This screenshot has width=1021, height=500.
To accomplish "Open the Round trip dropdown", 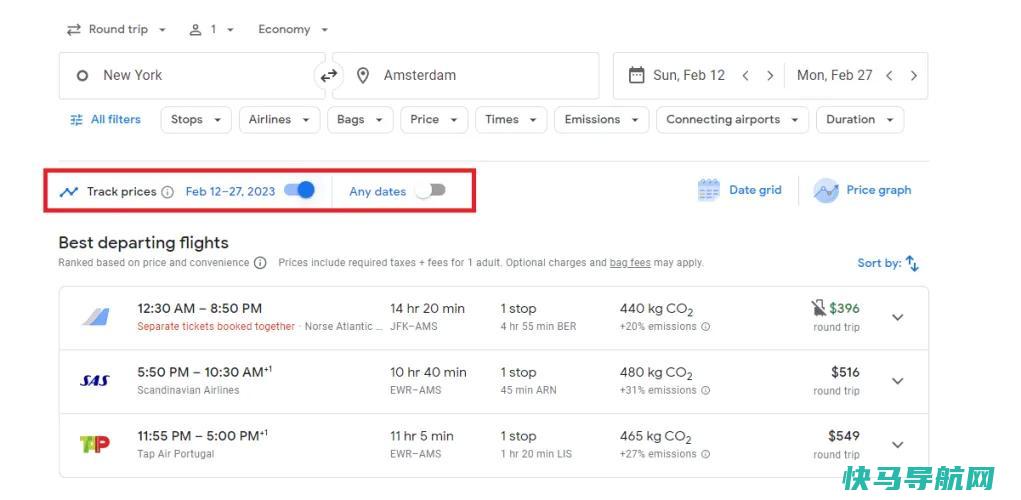I will click(x=117, y=29).
